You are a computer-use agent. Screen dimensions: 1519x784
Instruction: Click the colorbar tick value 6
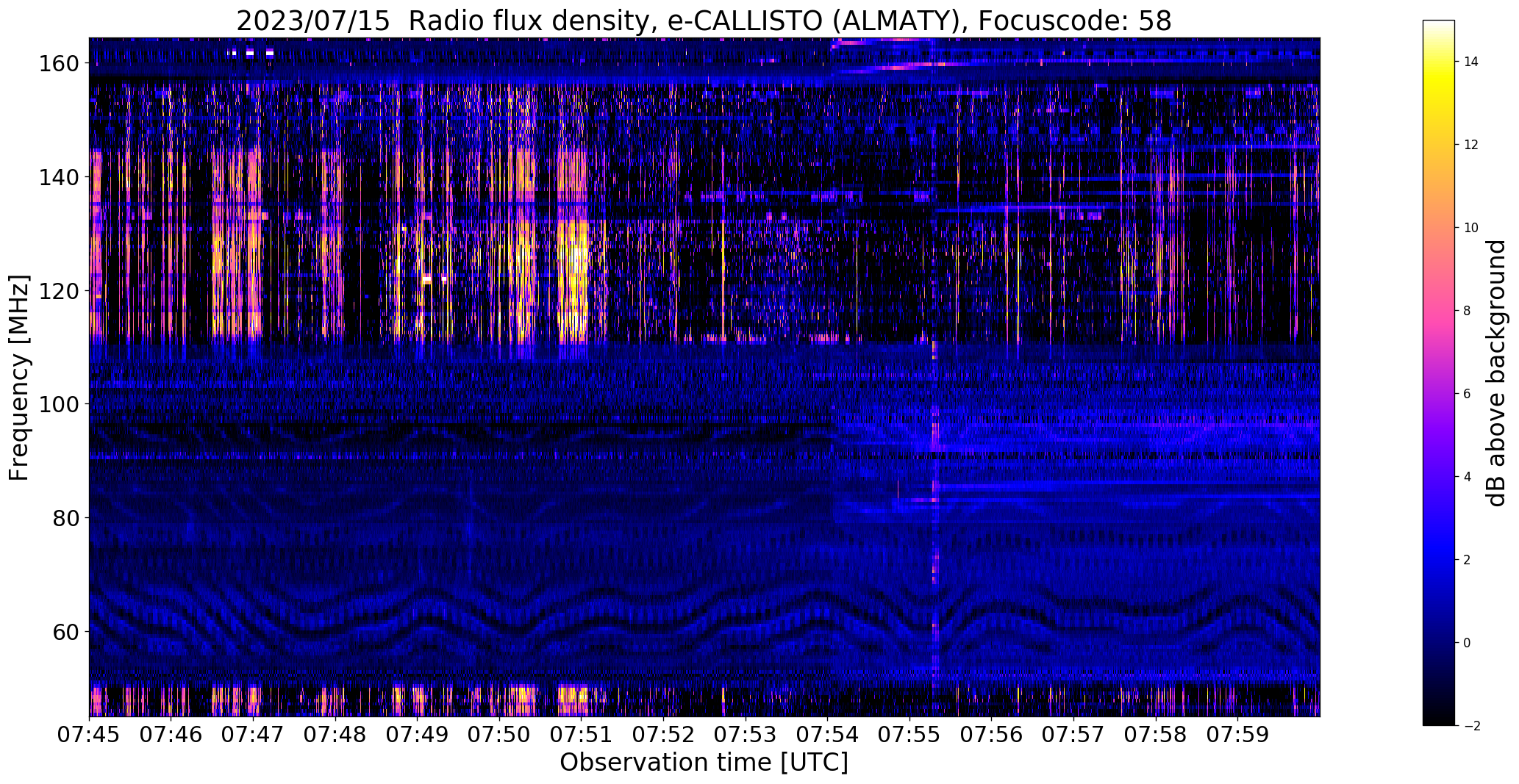1468,394
